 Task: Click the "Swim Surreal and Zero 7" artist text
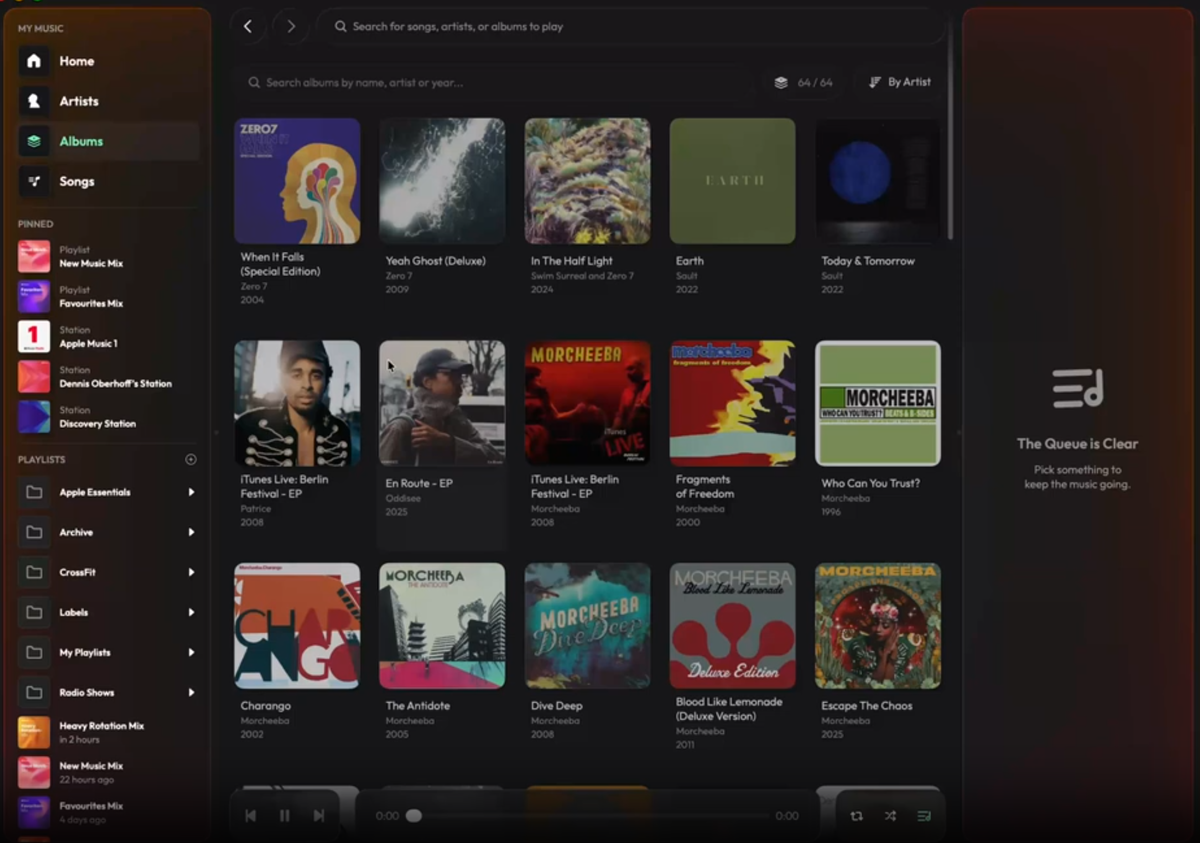582,276
